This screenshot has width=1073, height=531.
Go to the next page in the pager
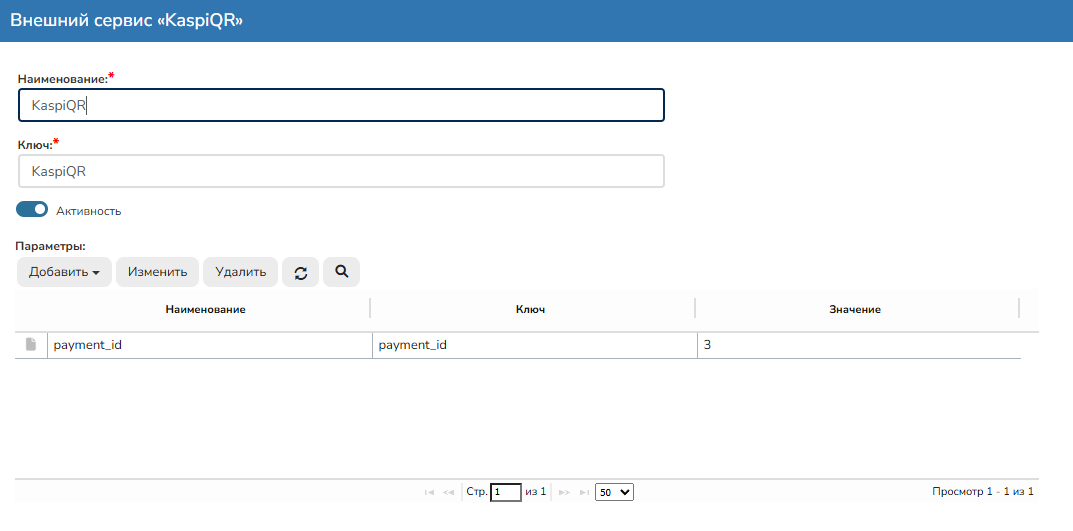tap(564, 492)
